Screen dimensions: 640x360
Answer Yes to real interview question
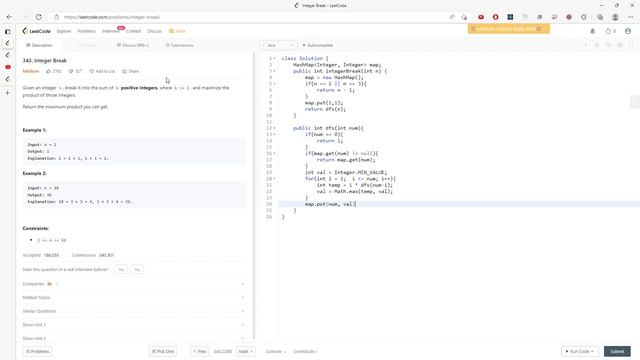point(121,270)
